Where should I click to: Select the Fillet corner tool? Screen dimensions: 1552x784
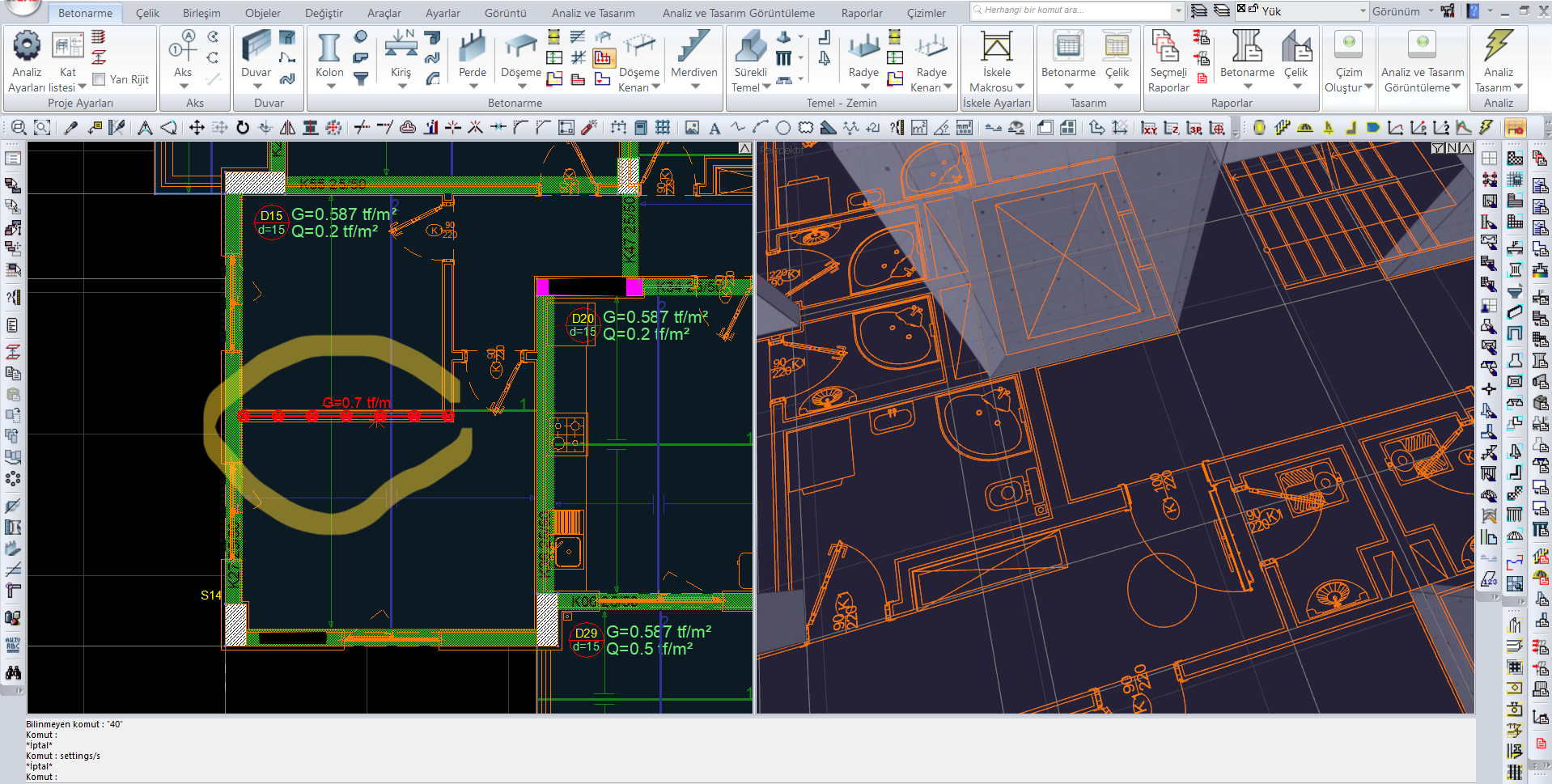click(520, 127)
